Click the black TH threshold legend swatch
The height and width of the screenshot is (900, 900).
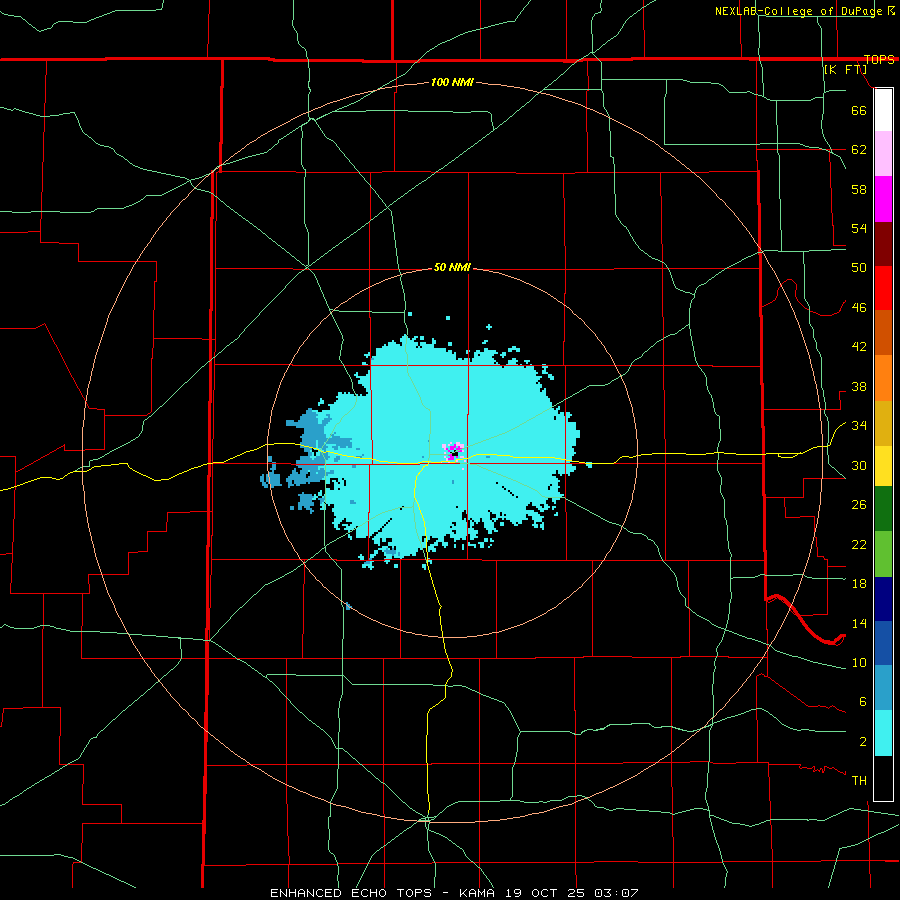tap(883, 778)
